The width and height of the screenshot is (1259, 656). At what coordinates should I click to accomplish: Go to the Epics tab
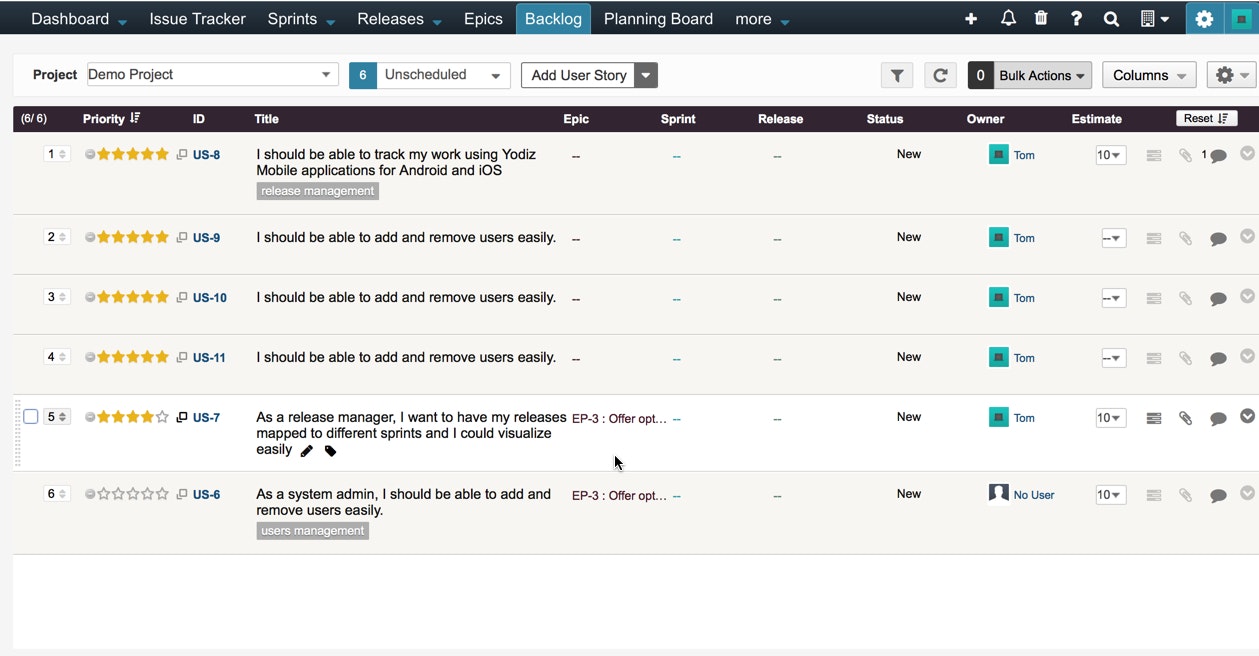tap(483, 19)
